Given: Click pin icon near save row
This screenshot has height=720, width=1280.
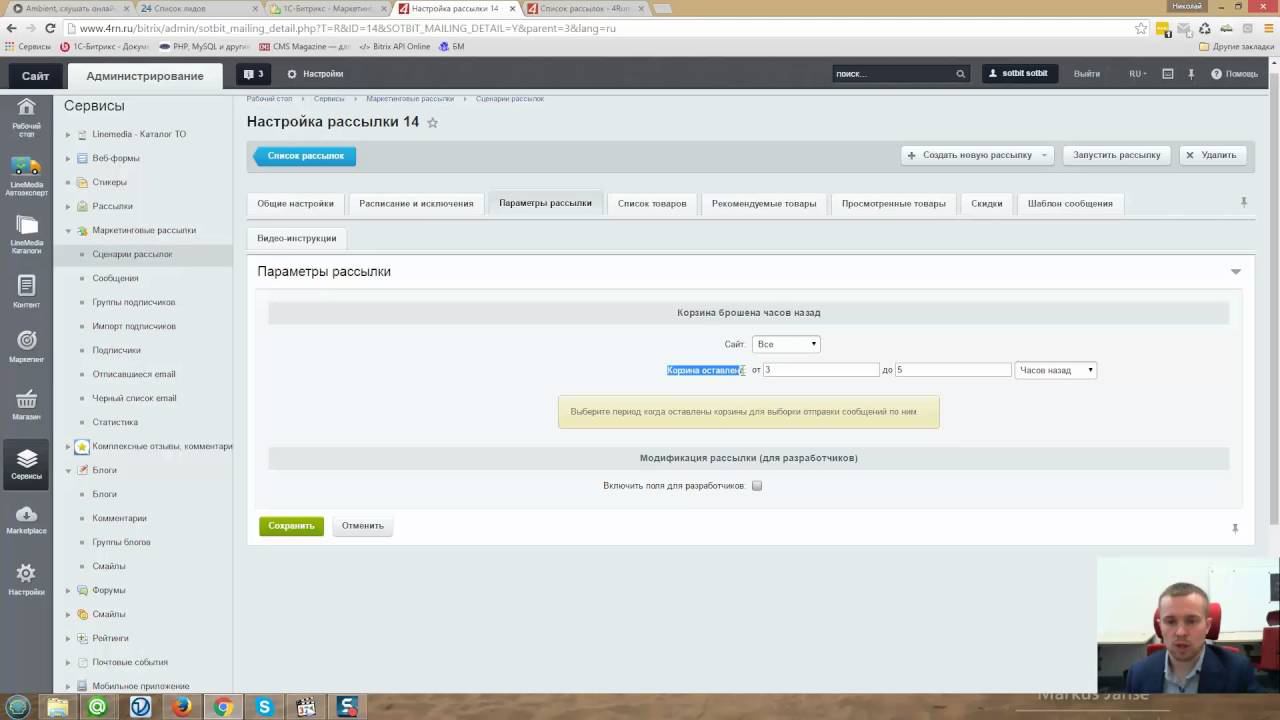Looking at the screenshot, I should (1235, 528).
